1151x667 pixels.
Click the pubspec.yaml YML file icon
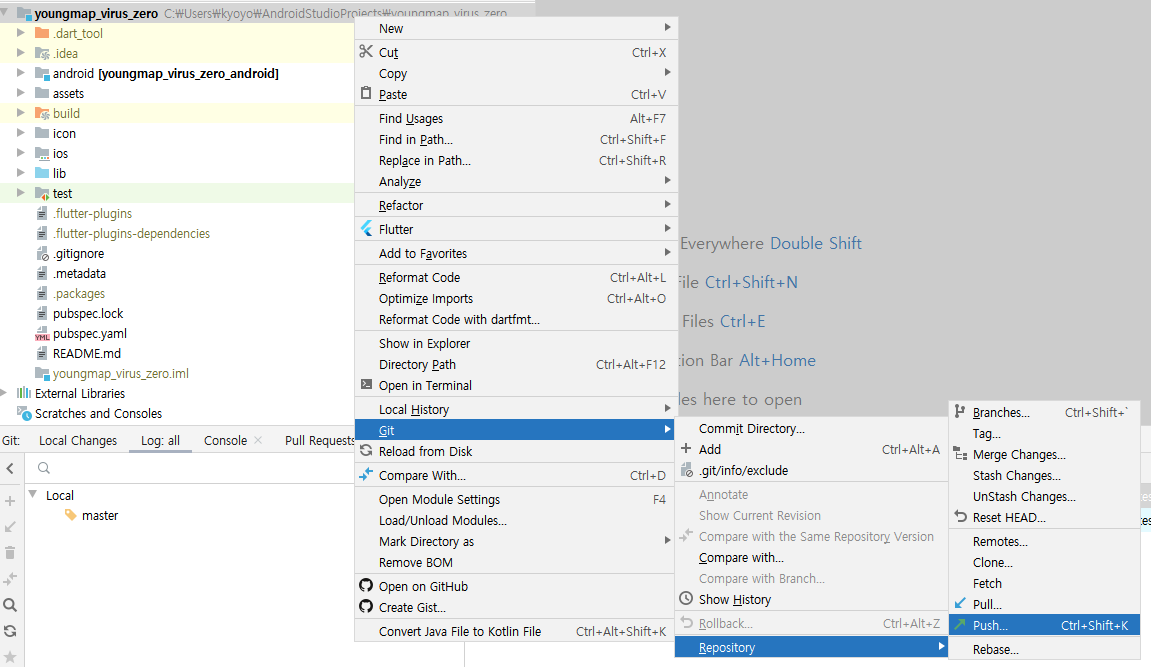point(42,334)
